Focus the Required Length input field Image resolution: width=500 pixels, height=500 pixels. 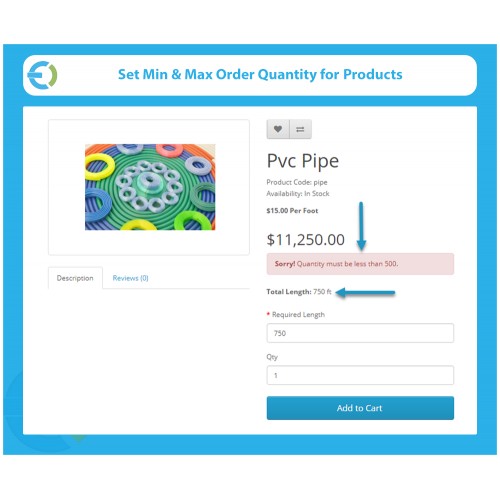[x=360, y=333]
